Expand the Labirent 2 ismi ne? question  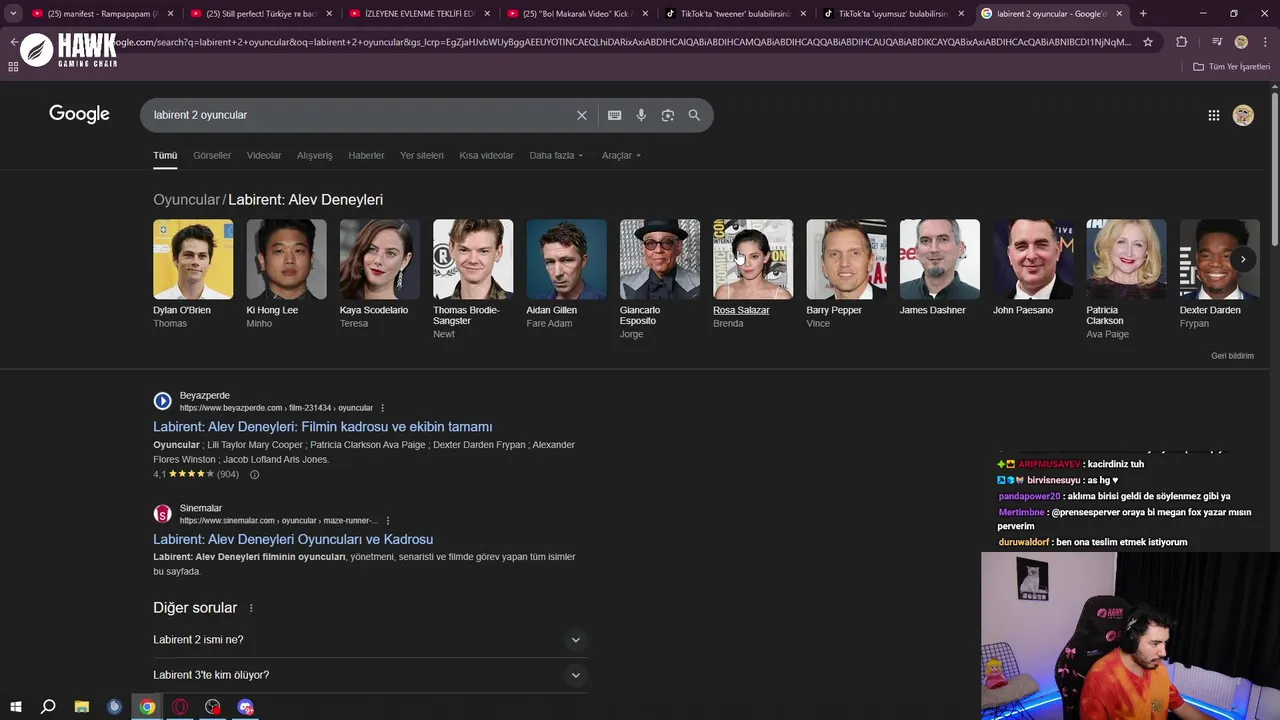368,640
